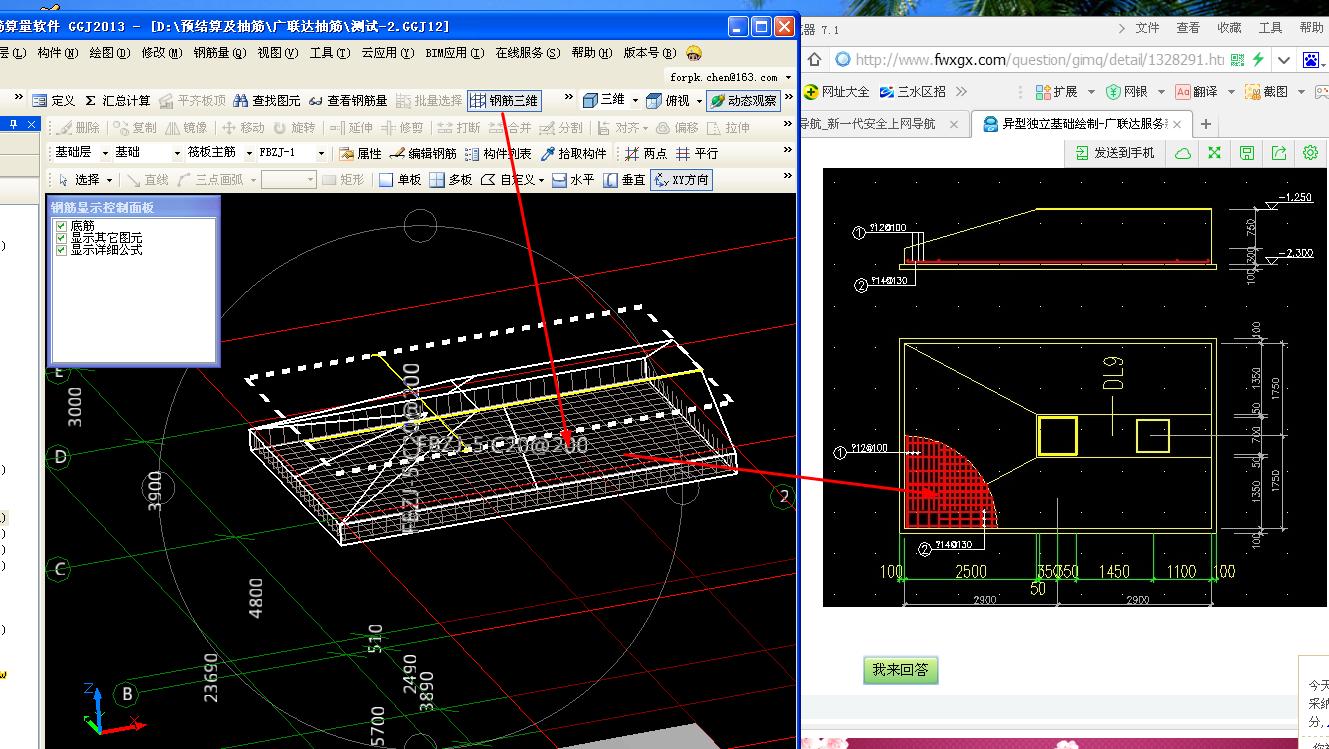Open 编辑钢筋 rebar editor

click(x=423, y=154)
